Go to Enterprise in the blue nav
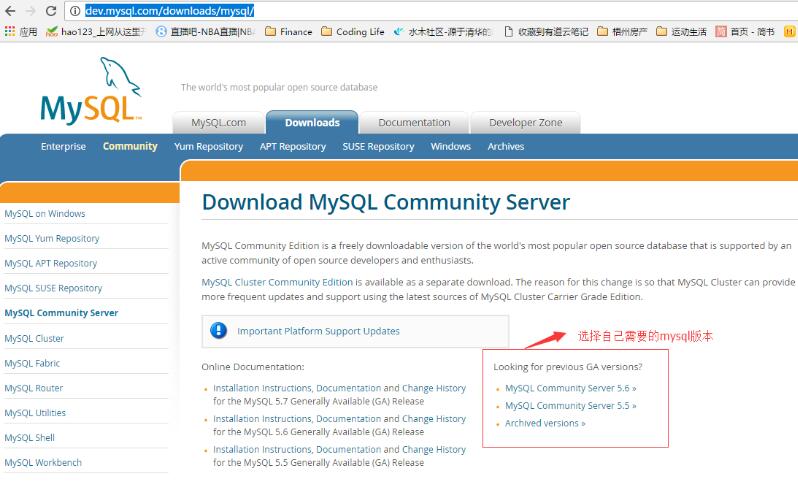 [63, 147]
